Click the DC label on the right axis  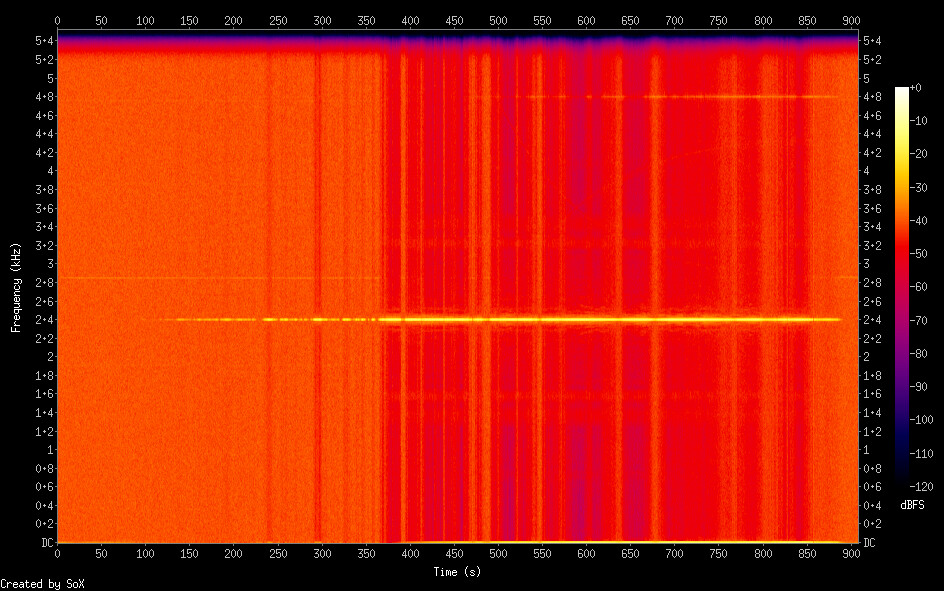[x=869, y=542]
